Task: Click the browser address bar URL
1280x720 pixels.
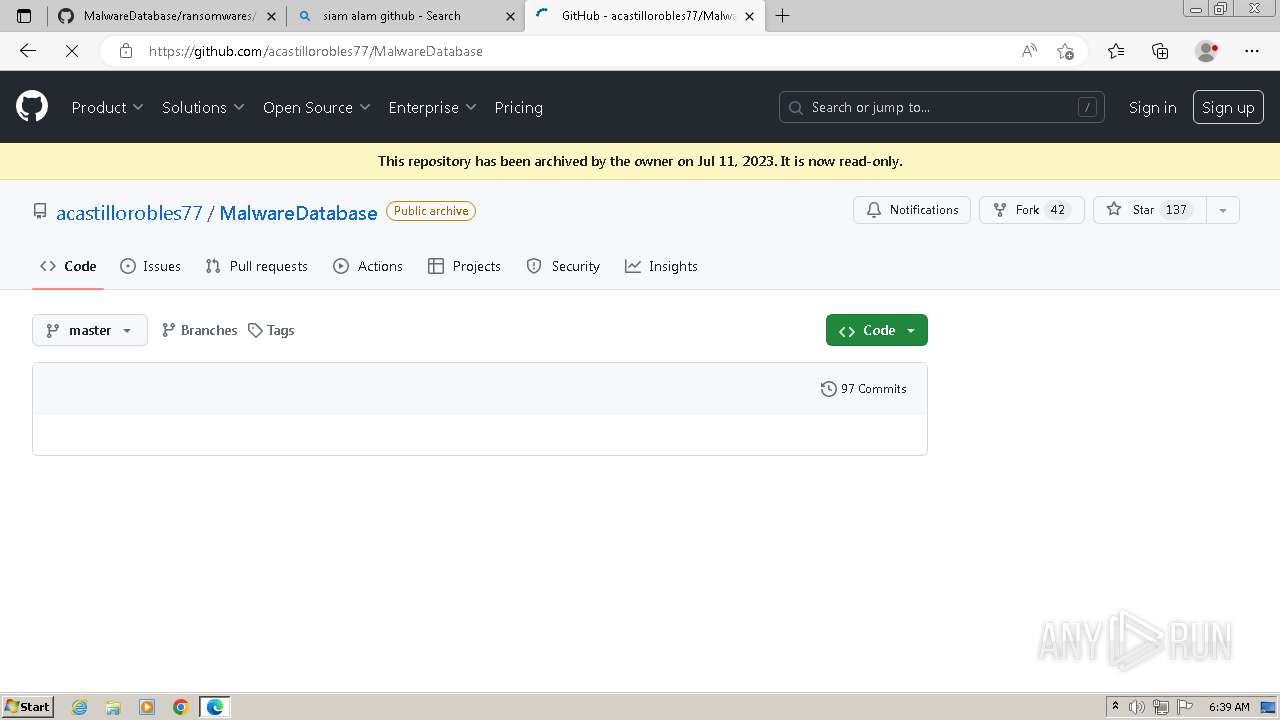Action: 316,51
